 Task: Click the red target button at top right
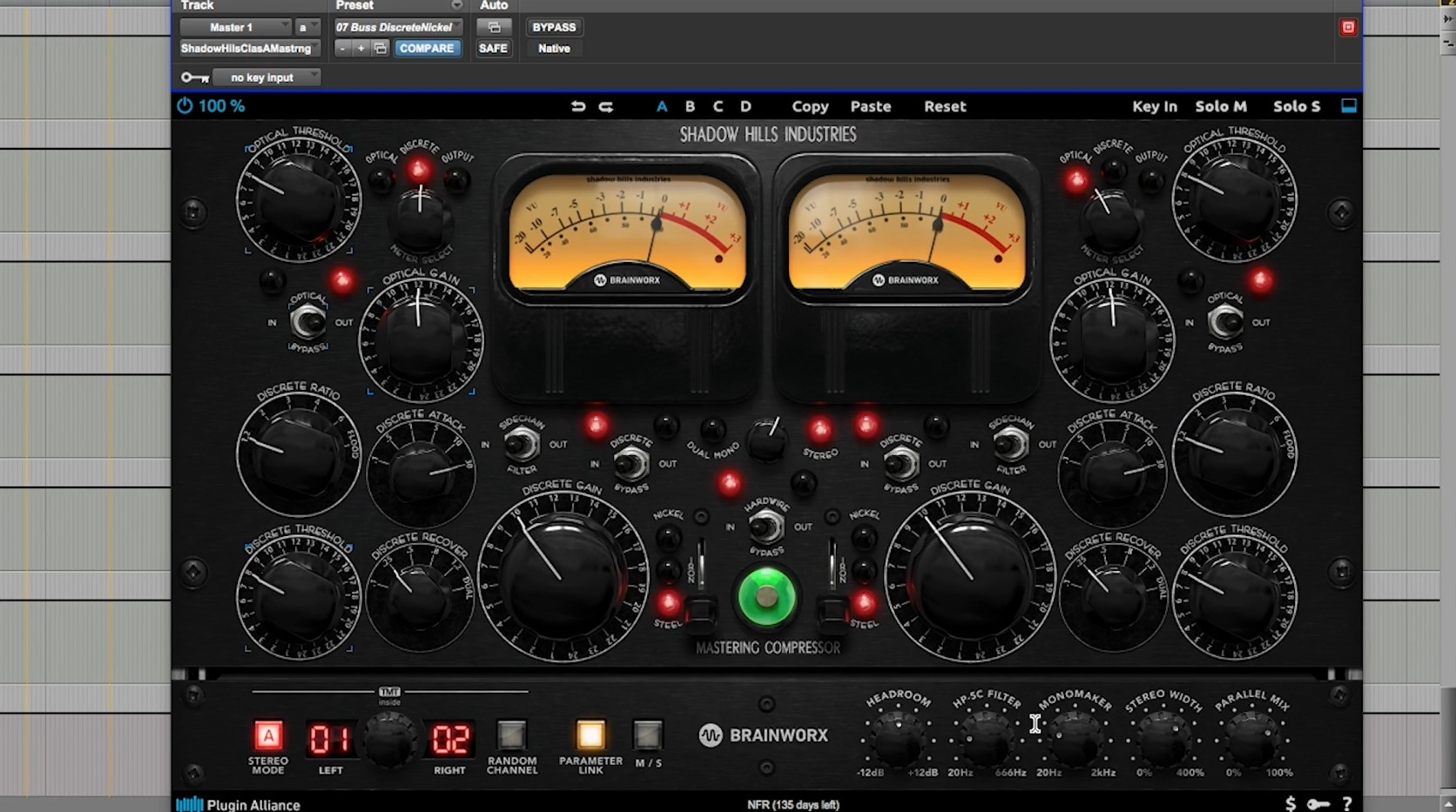tap(1348, 27)
